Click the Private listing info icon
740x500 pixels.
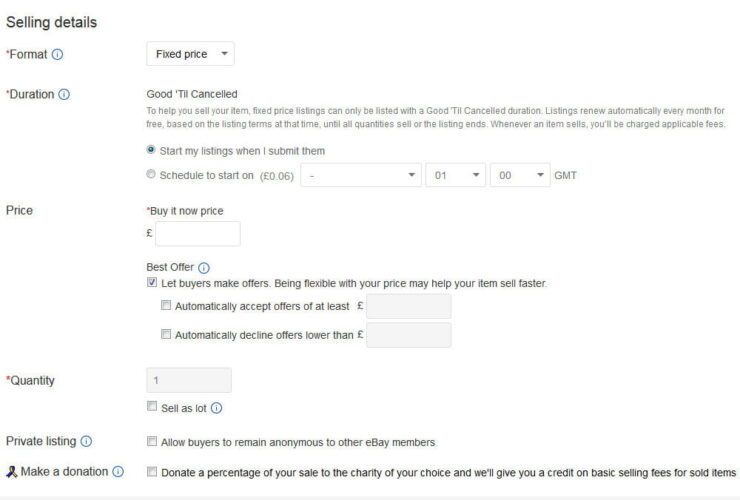(x=86, y=441)
